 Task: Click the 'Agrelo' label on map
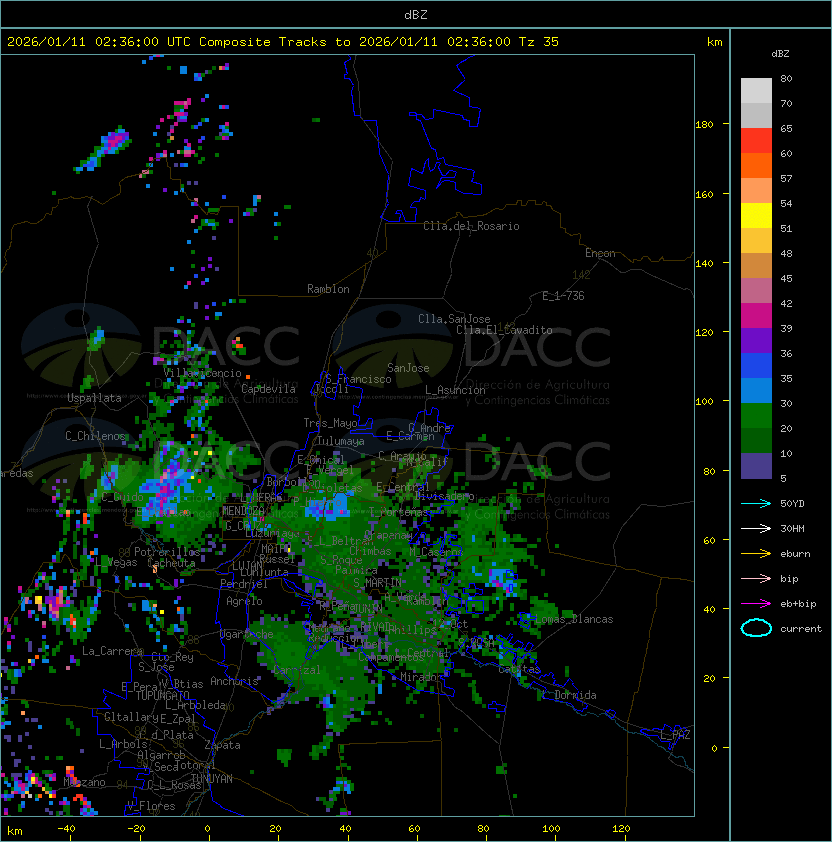244,601
